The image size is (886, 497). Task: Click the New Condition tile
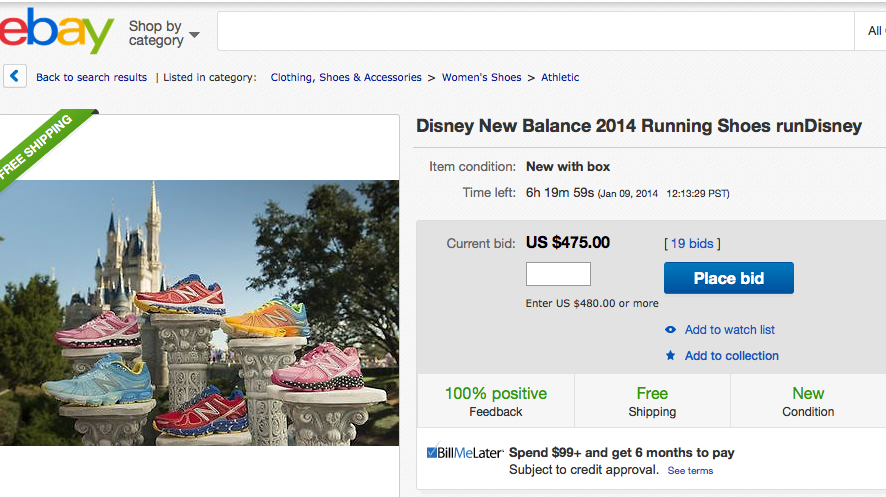coord(808,401)
